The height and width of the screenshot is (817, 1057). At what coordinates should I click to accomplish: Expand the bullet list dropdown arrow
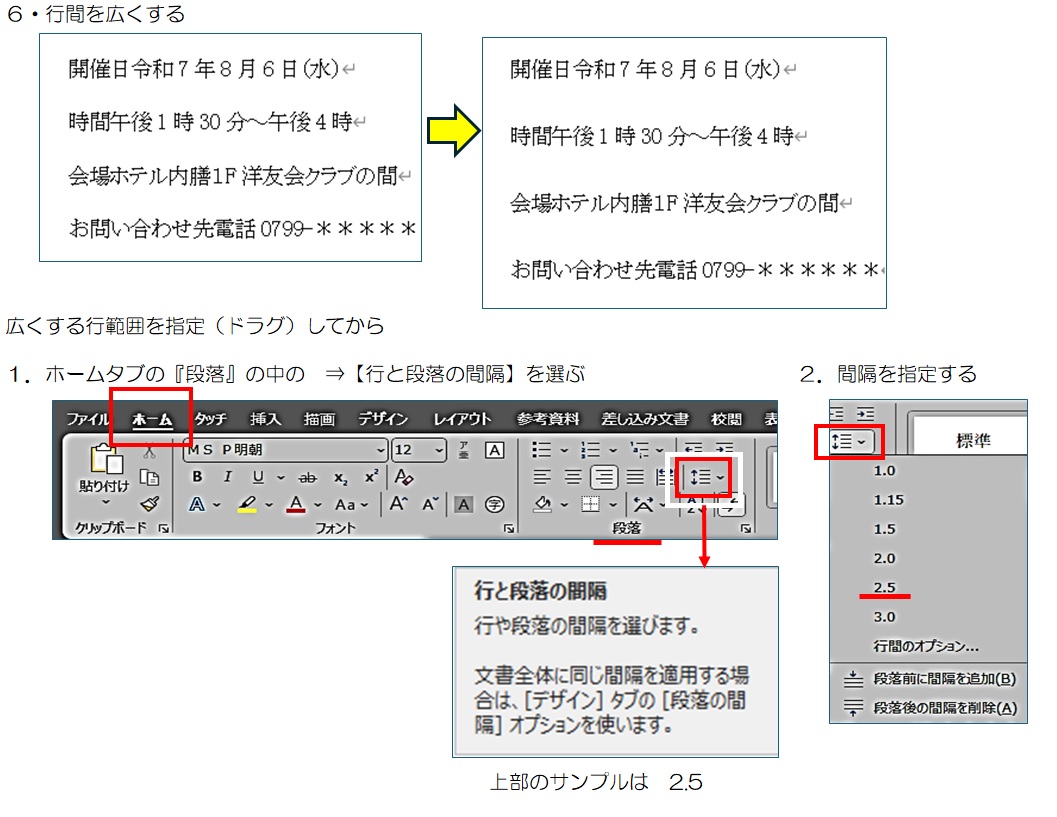pos(563,451)
